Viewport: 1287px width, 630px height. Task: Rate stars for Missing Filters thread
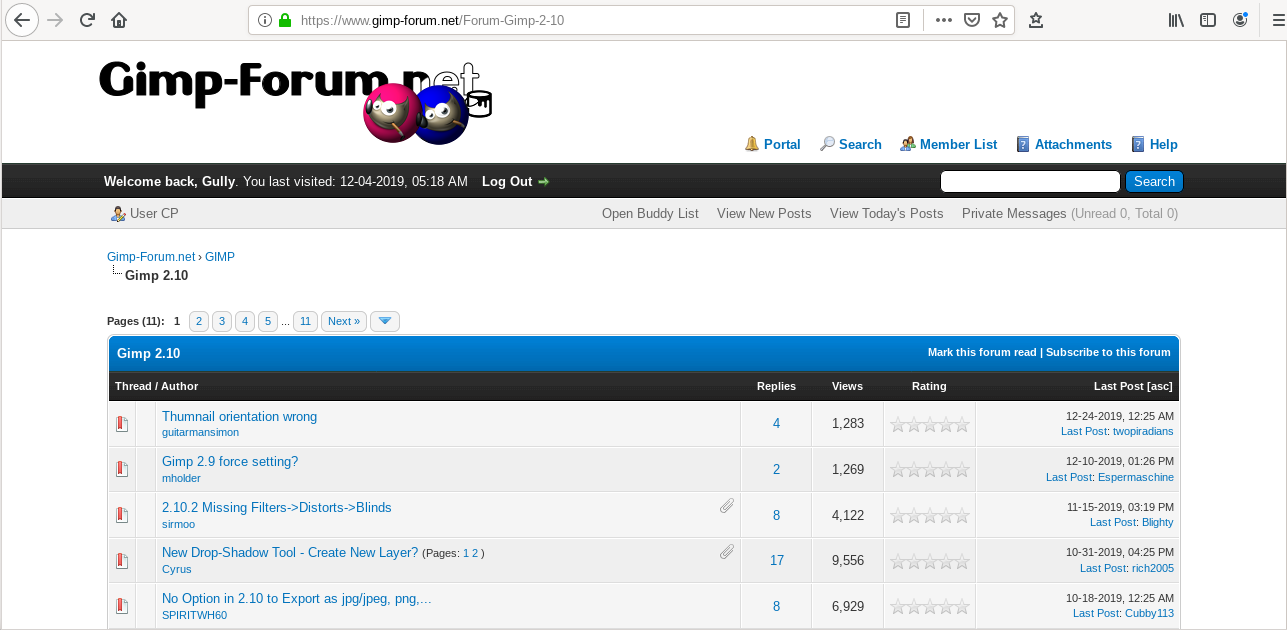[x=930, y=516]
